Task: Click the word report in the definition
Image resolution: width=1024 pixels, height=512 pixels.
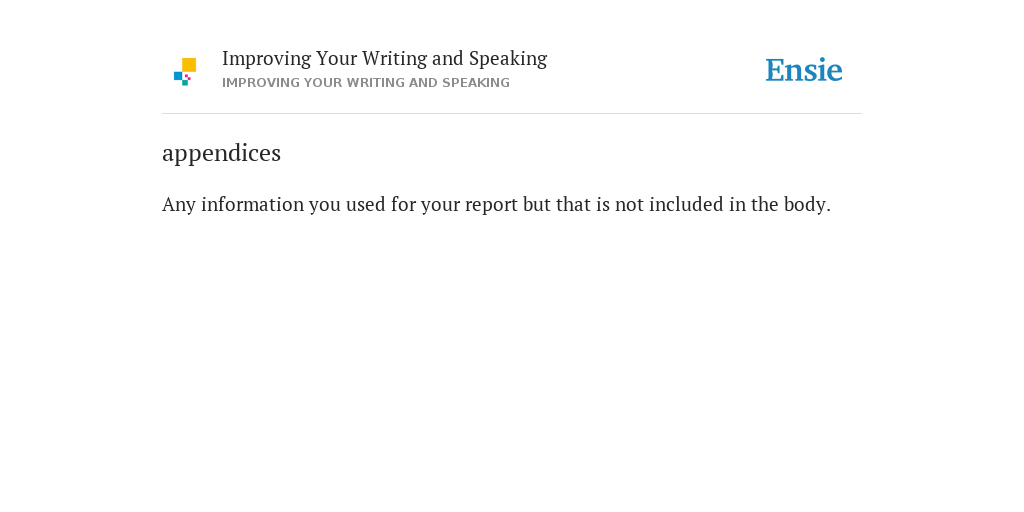Action: pyautogui.click(x=491, y=205)
